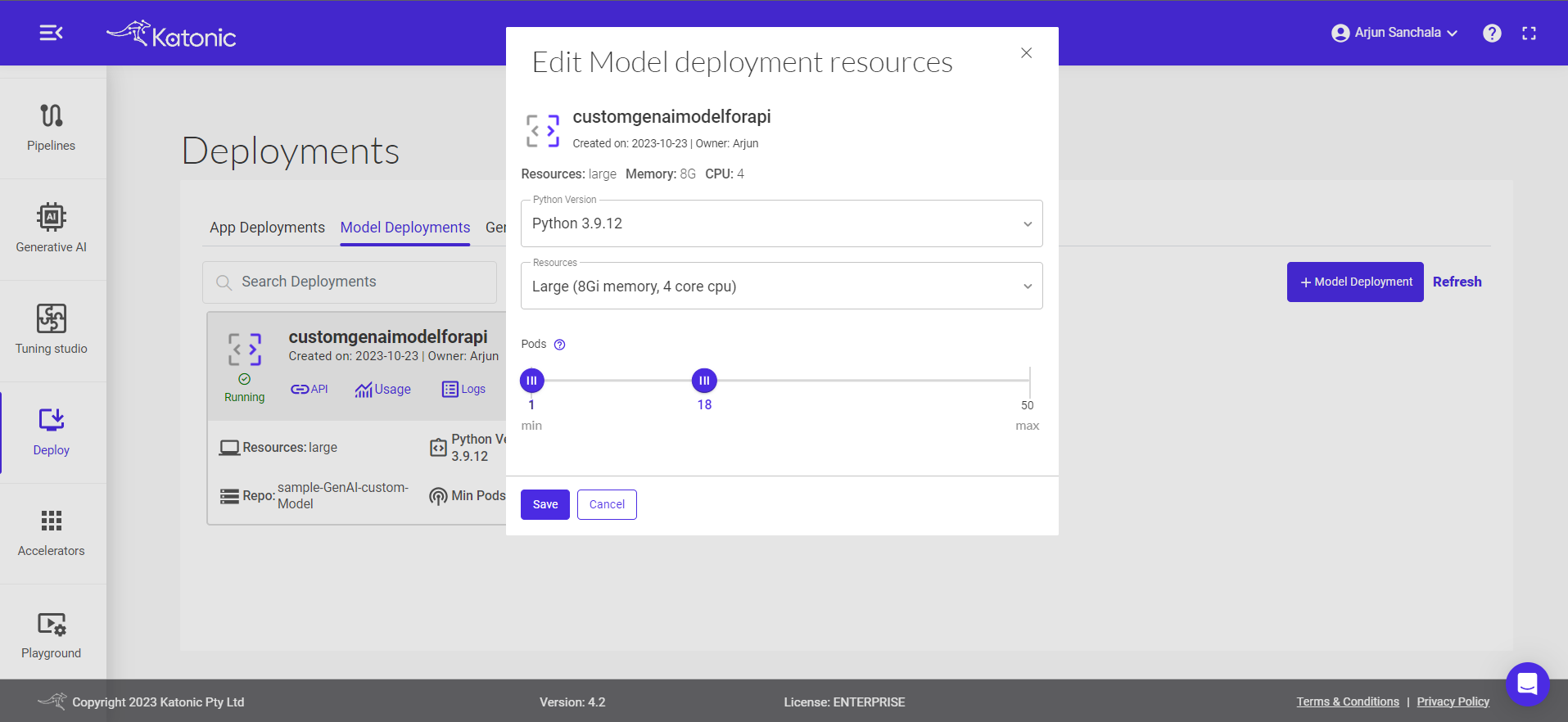This screenshot has width=1568, height=722.
Task: Open the Deploy sidebar icon
Action: click(x=52, y=420)
